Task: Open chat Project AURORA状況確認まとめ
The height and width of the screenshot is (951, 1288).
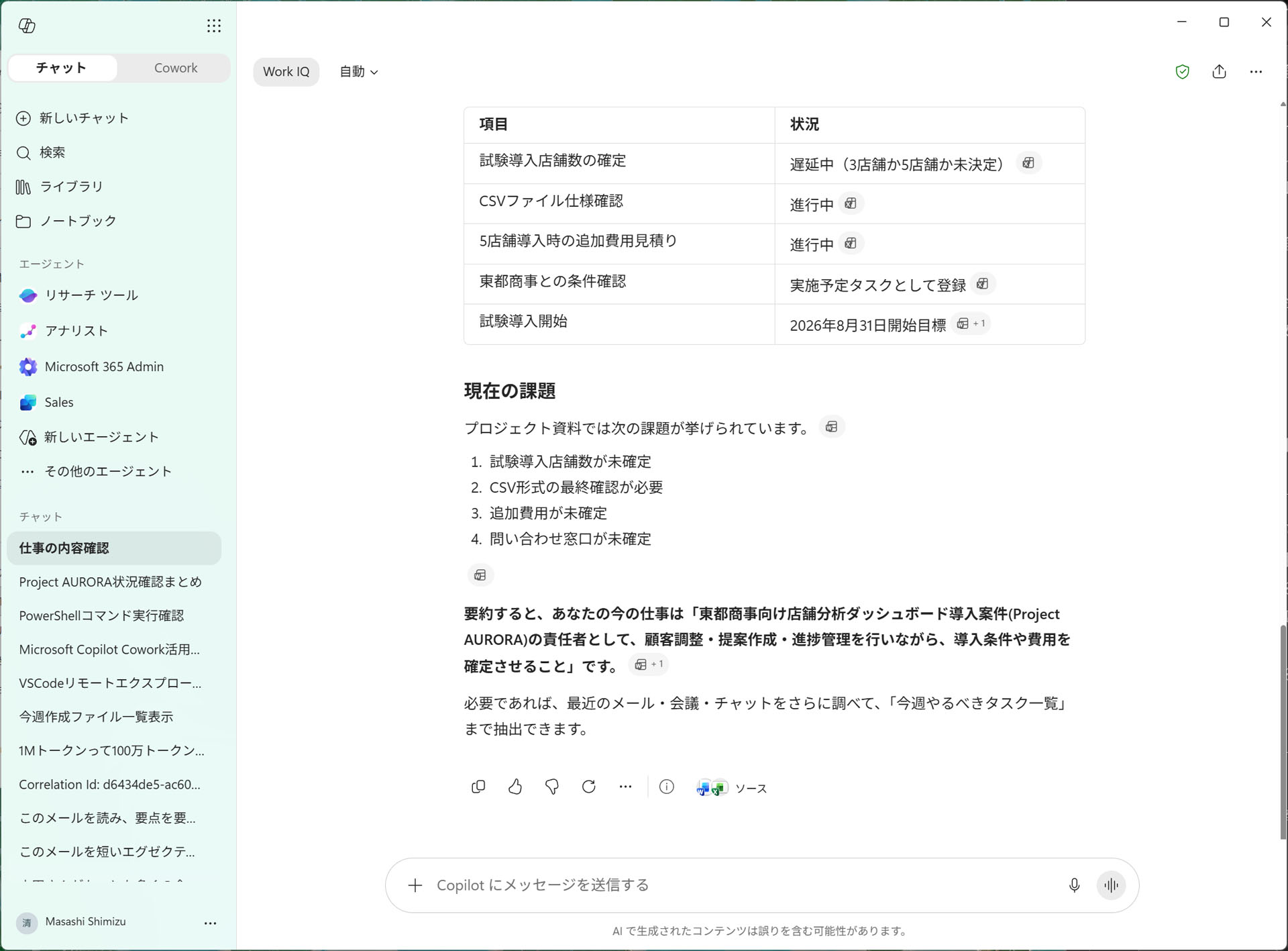Action: coord(111,582)
